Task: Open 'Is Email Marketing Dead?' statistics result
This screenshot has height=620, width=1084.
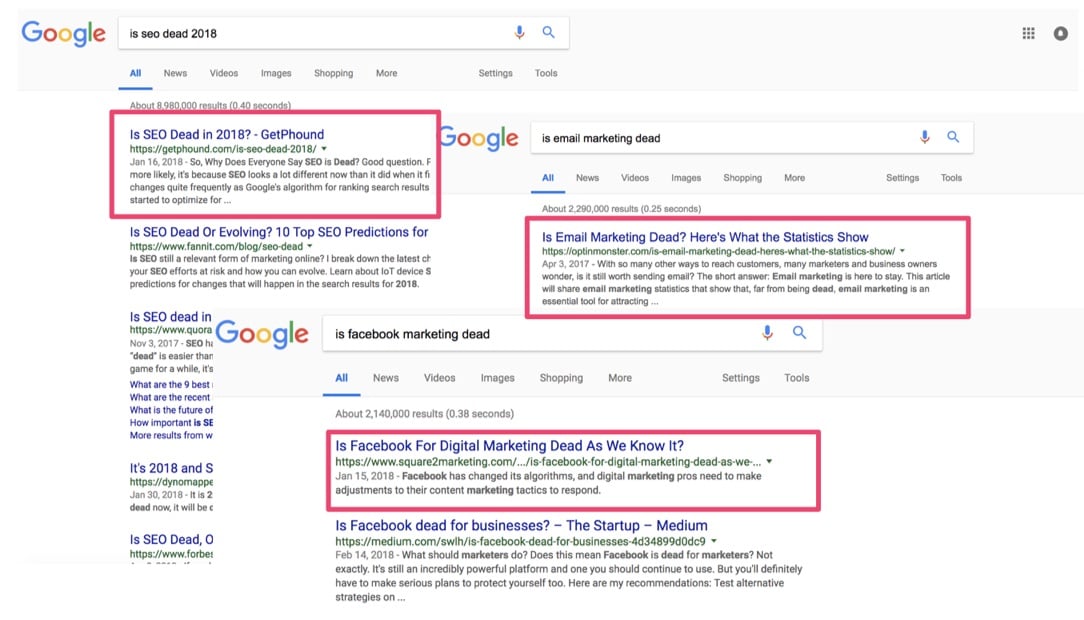Action: point(705,236)
